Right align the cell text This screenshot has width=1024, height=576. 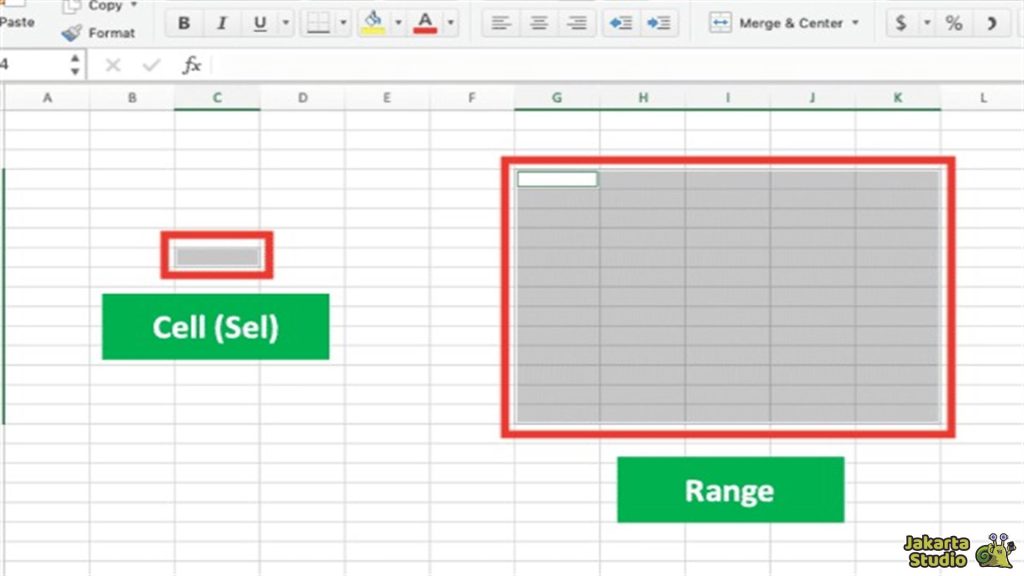(577, 22)
